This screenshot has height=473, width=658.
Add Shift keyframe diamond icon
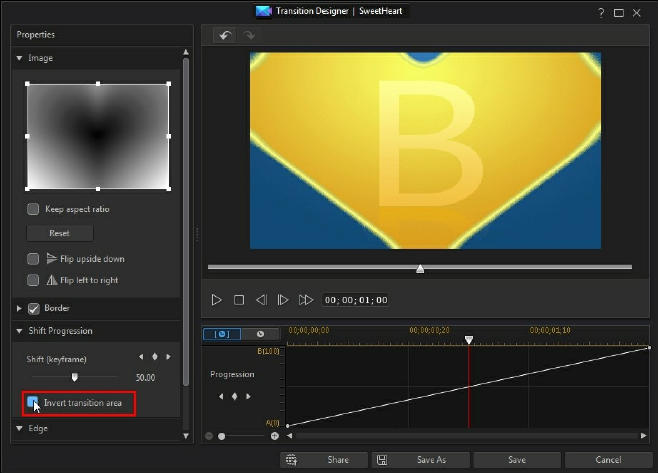coord(155,357)
